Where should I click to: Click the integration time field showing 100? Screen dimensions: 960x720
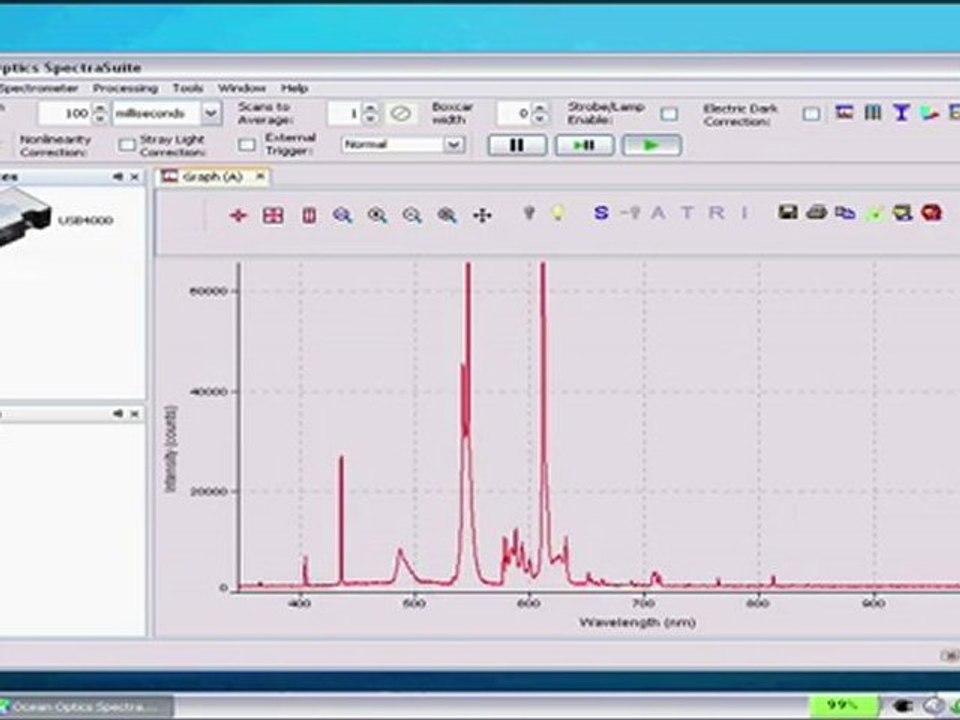(66, 113)
